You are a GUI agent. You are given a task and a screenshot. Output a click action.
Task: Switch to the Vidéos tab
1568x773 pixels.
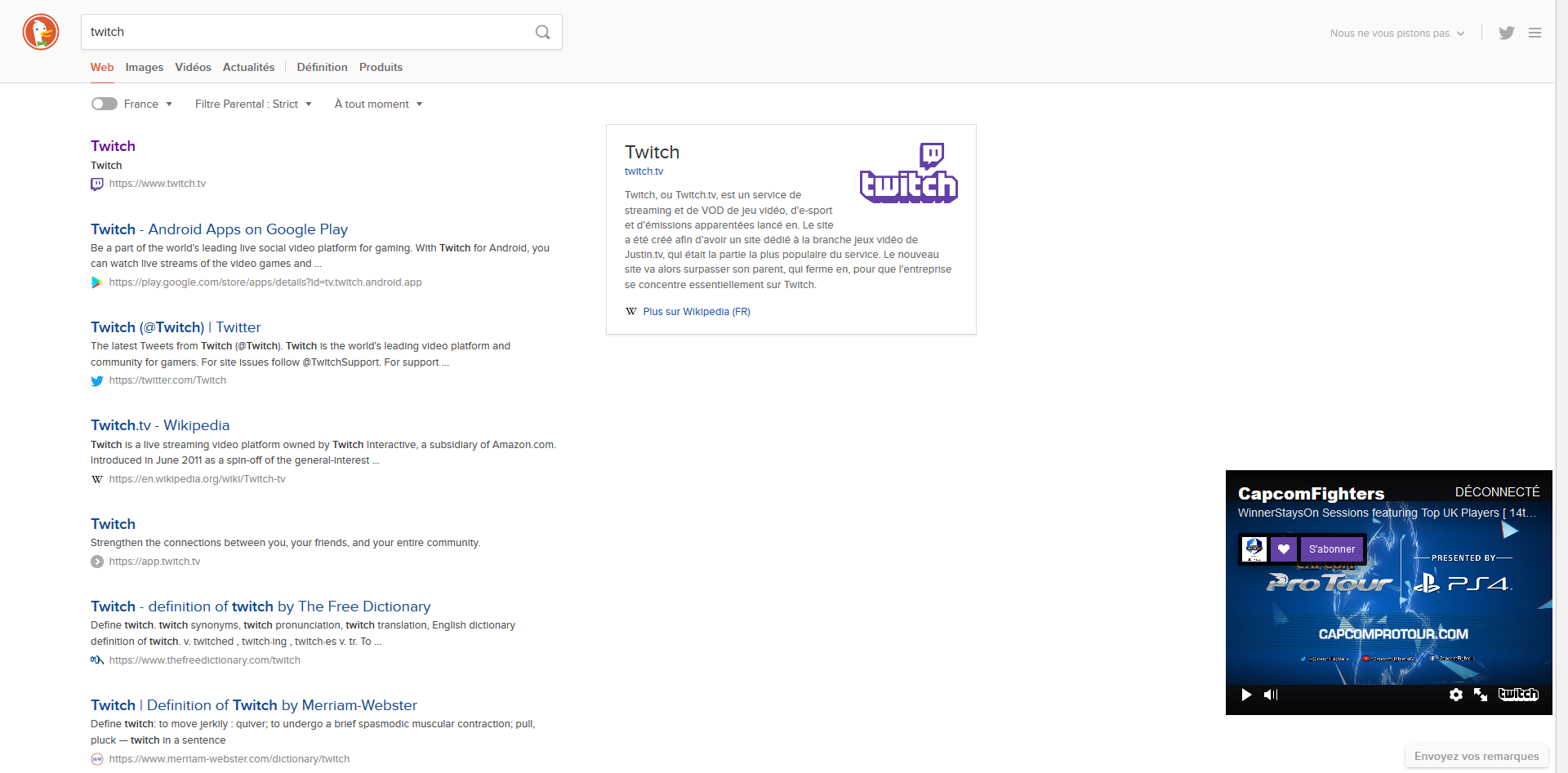click(193, 67)
